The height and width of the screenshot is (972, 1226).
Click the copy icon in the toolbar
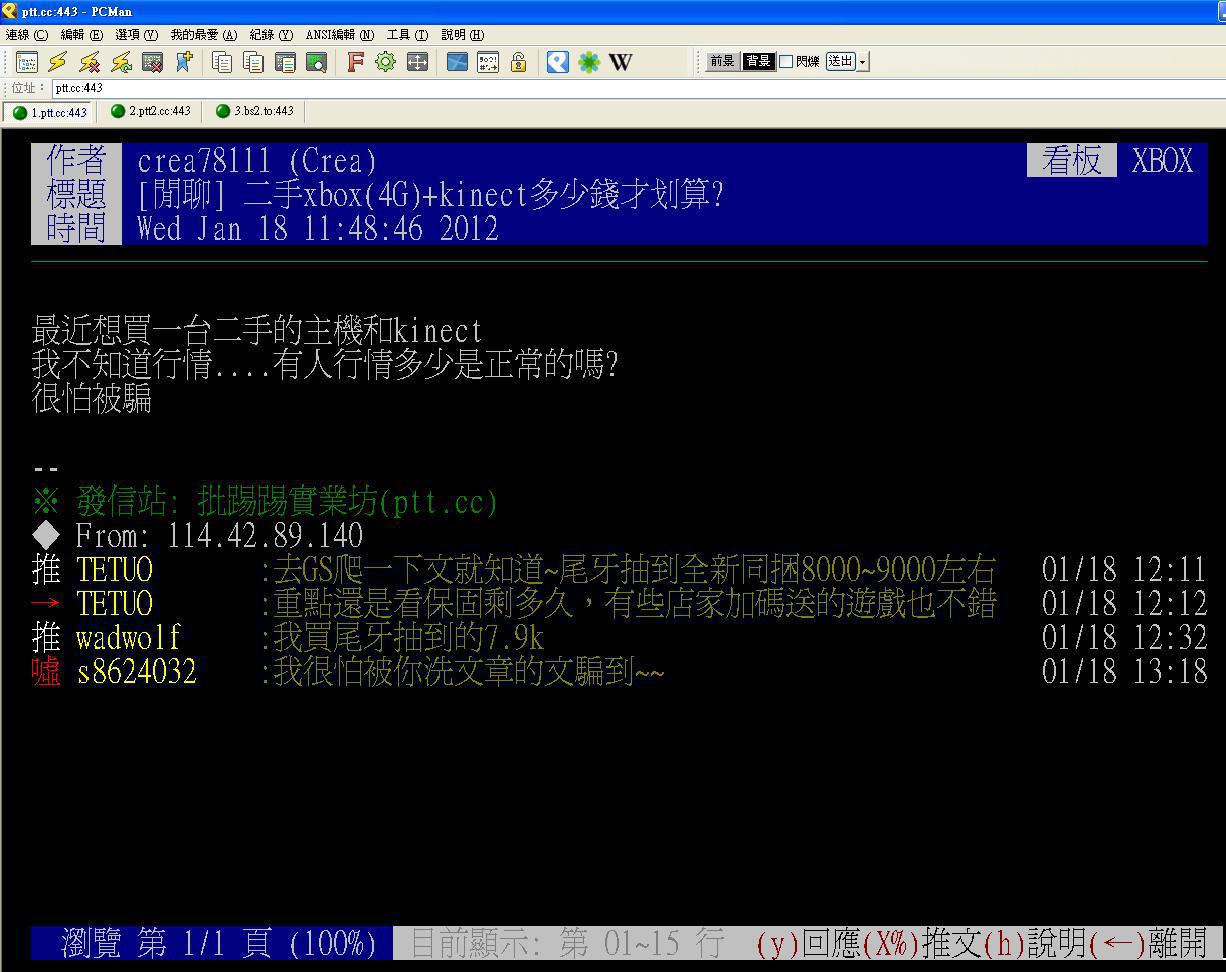tap(222, 62)
